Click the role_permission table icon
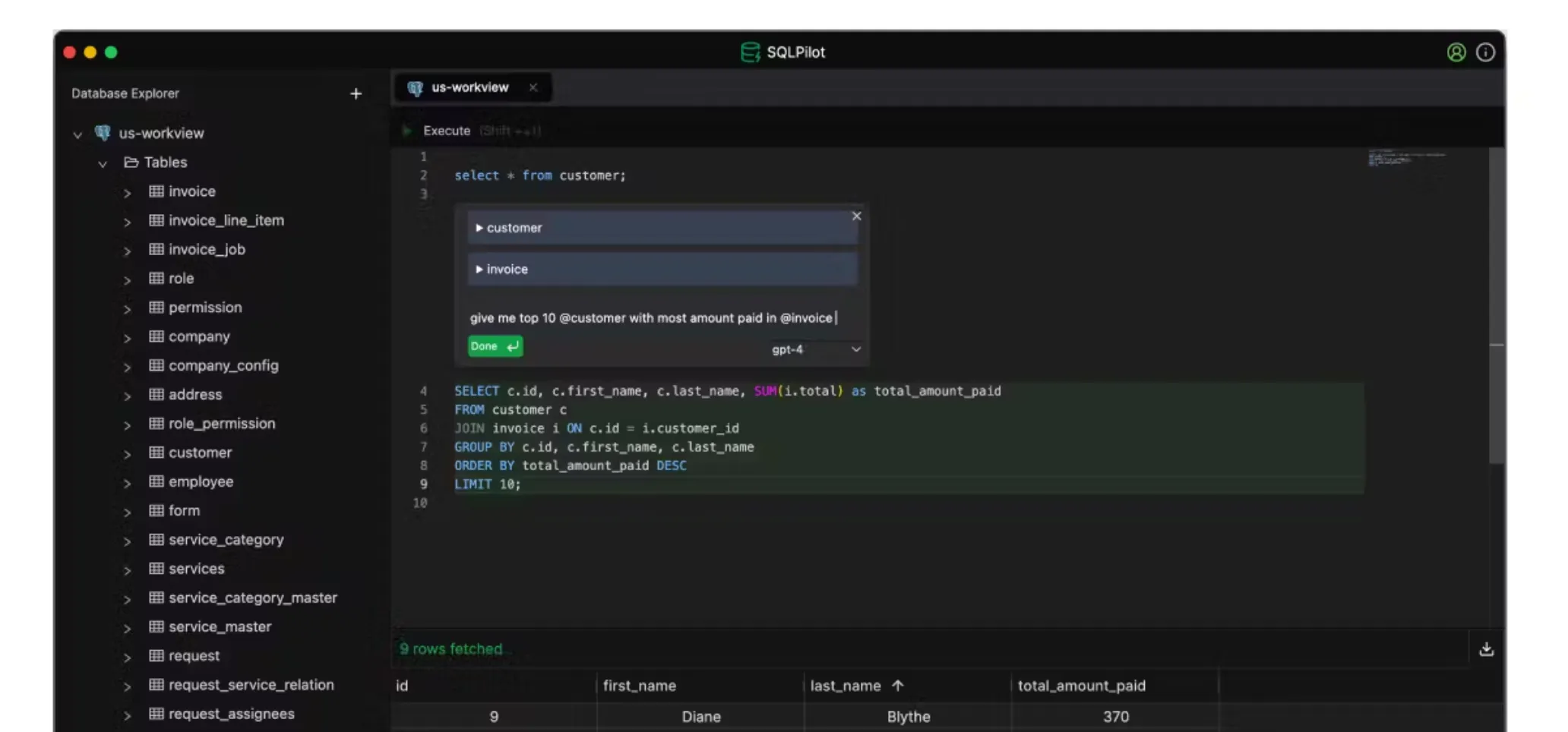The height and width of the screenshot is (732, 1568). coord(156,423)
